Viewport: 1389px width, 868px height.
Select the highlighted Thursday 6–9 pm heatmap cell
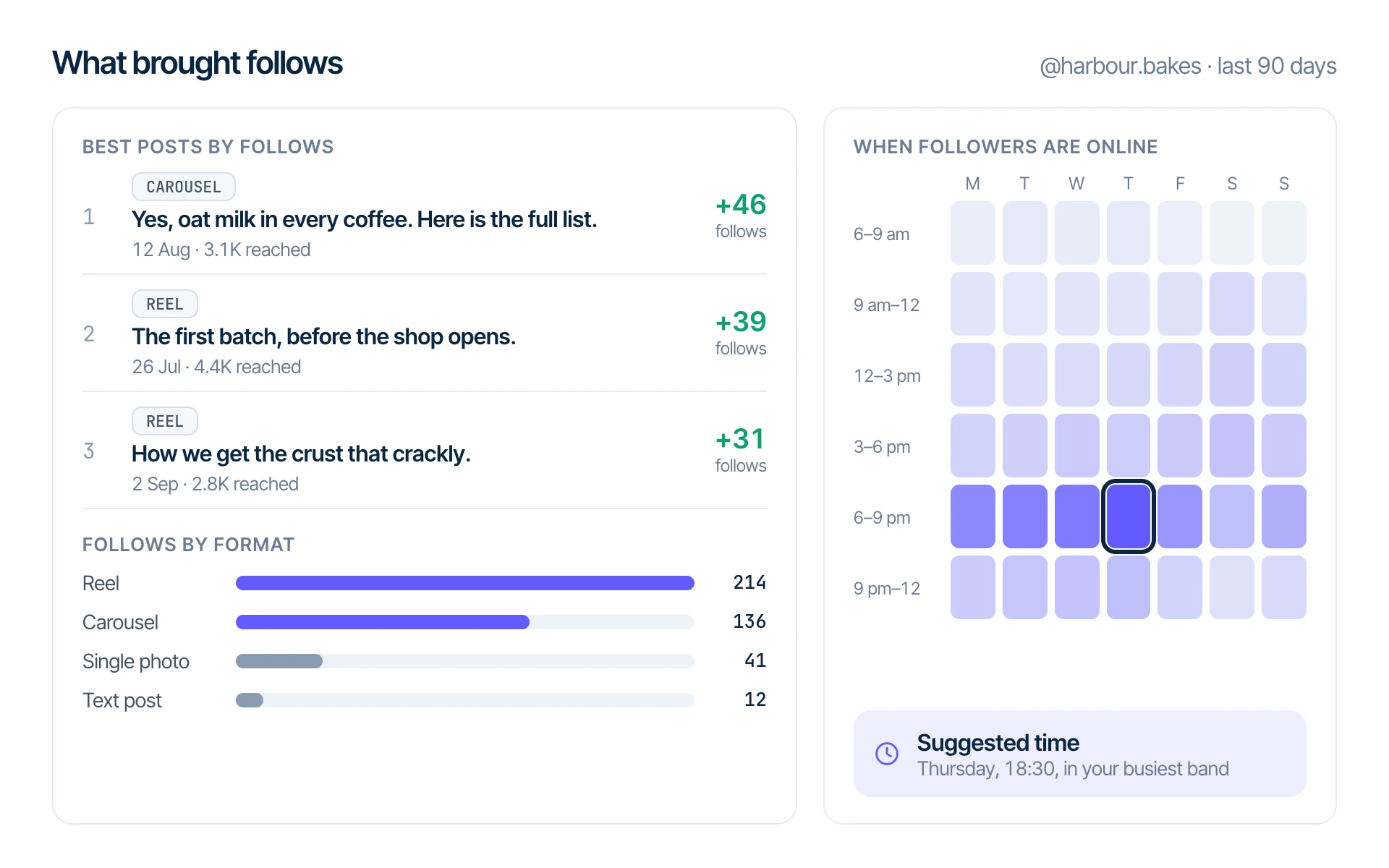click(x=1128, y=516)
